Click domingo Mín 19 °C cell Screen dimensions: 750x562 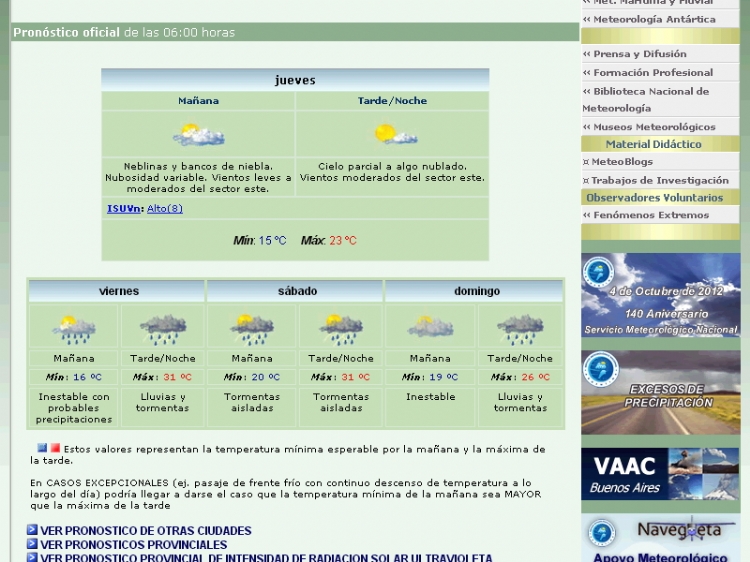coord(430,377)
